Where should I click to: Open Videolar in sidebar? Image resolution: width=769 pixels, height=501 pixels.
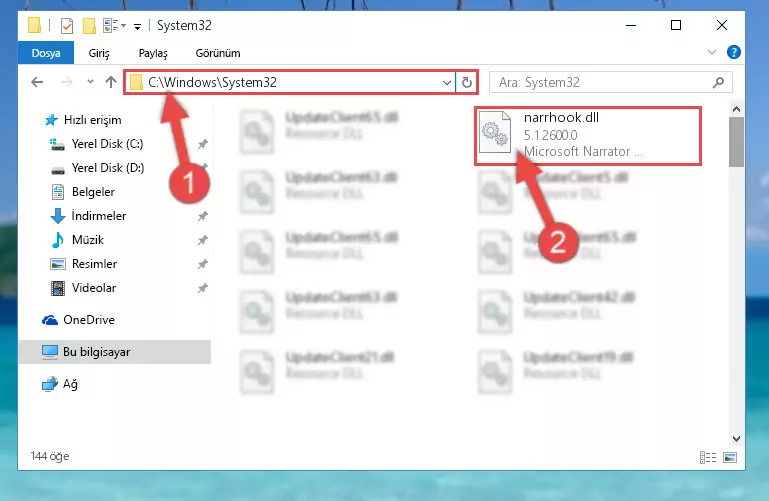click(94, 288)
